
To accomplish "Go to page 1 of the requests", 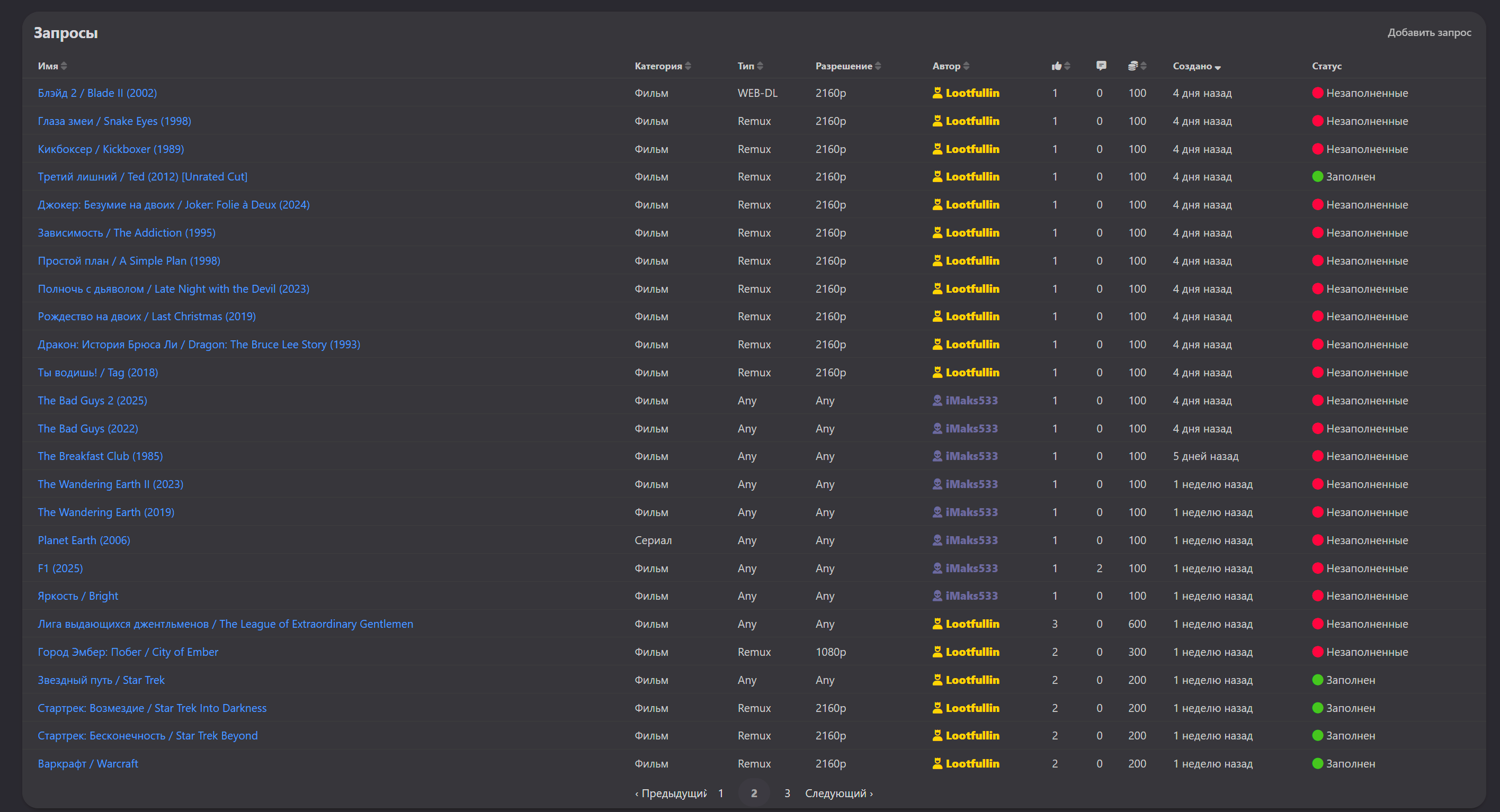I will pyautogui.click(x=720, y=793).
